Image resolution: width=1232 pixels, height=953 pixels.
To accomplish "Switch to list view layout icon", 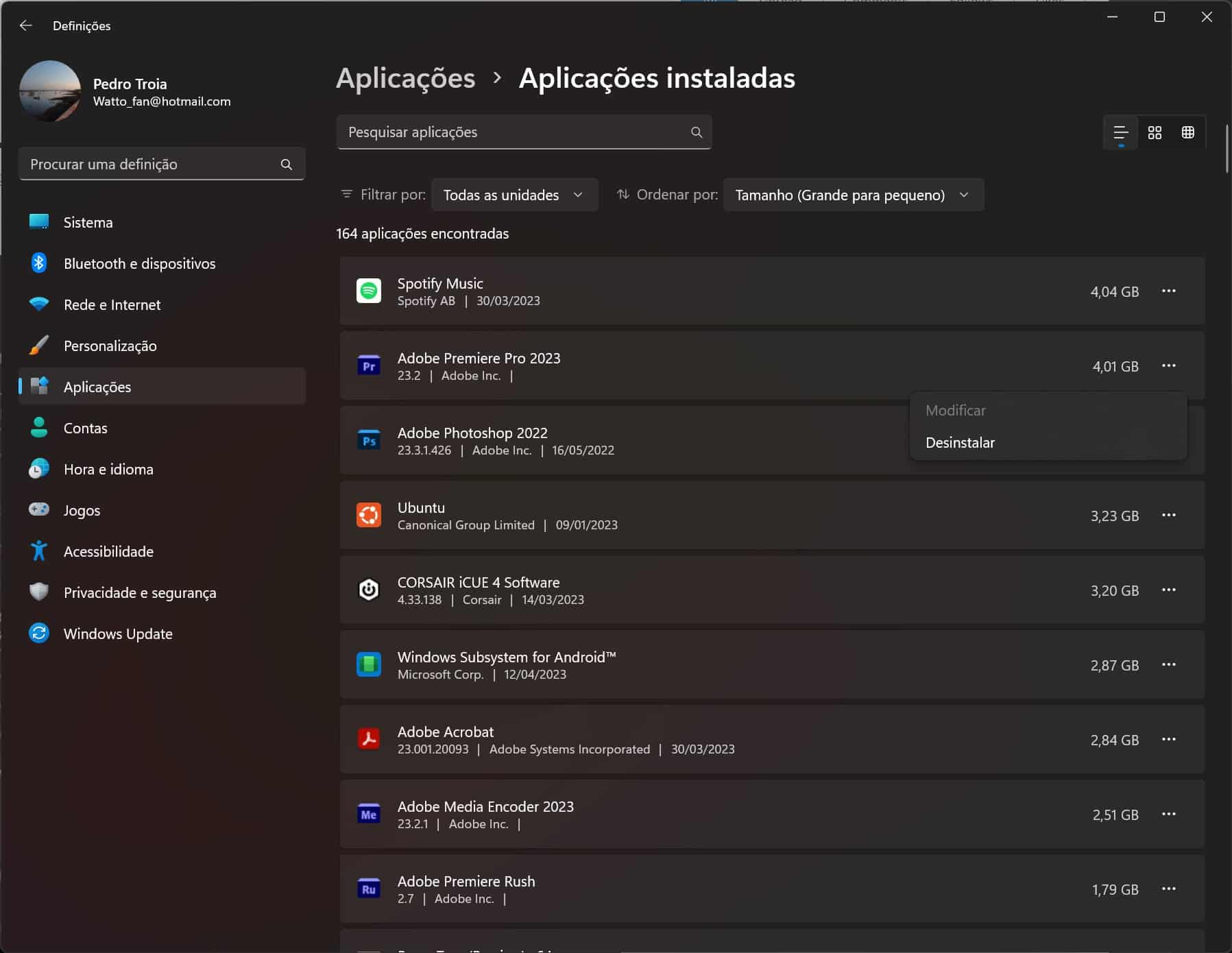I will (1120, 132).
